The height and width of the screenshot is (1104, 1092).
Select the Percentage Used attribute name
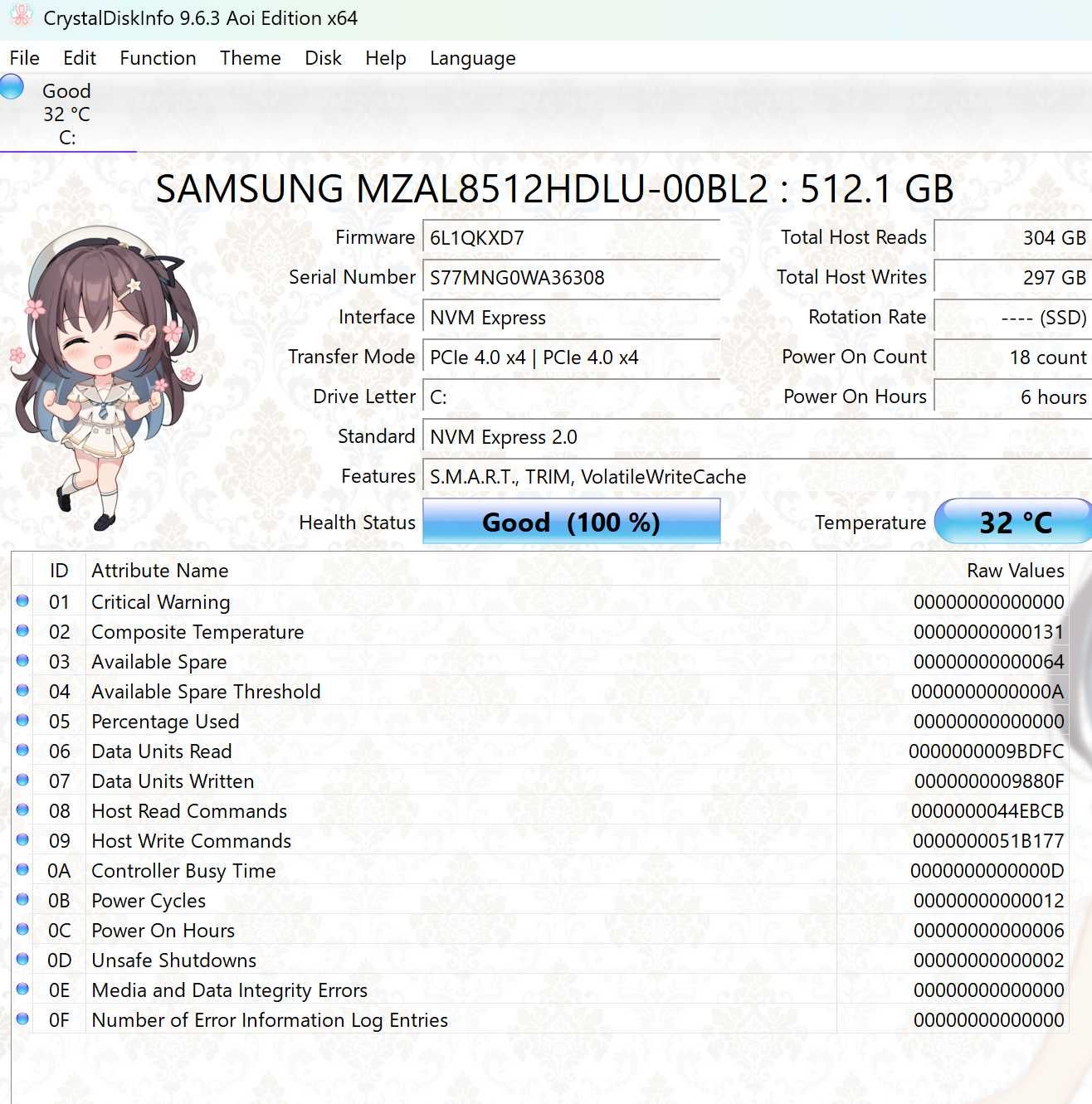pyautogui.click(x=165, y=722)
